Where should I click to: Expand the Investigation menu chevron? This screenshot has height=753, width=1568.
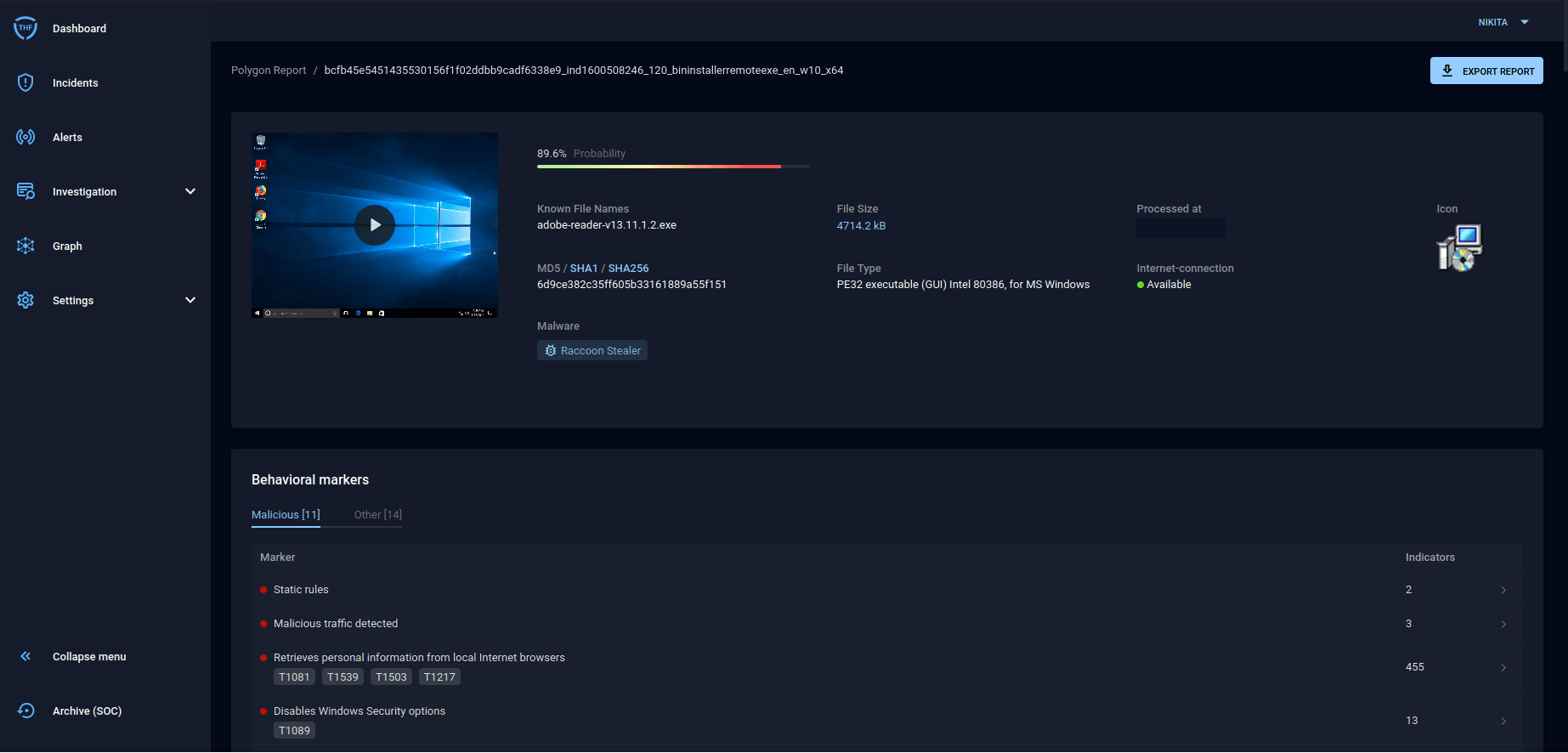(x=190, y=191)
